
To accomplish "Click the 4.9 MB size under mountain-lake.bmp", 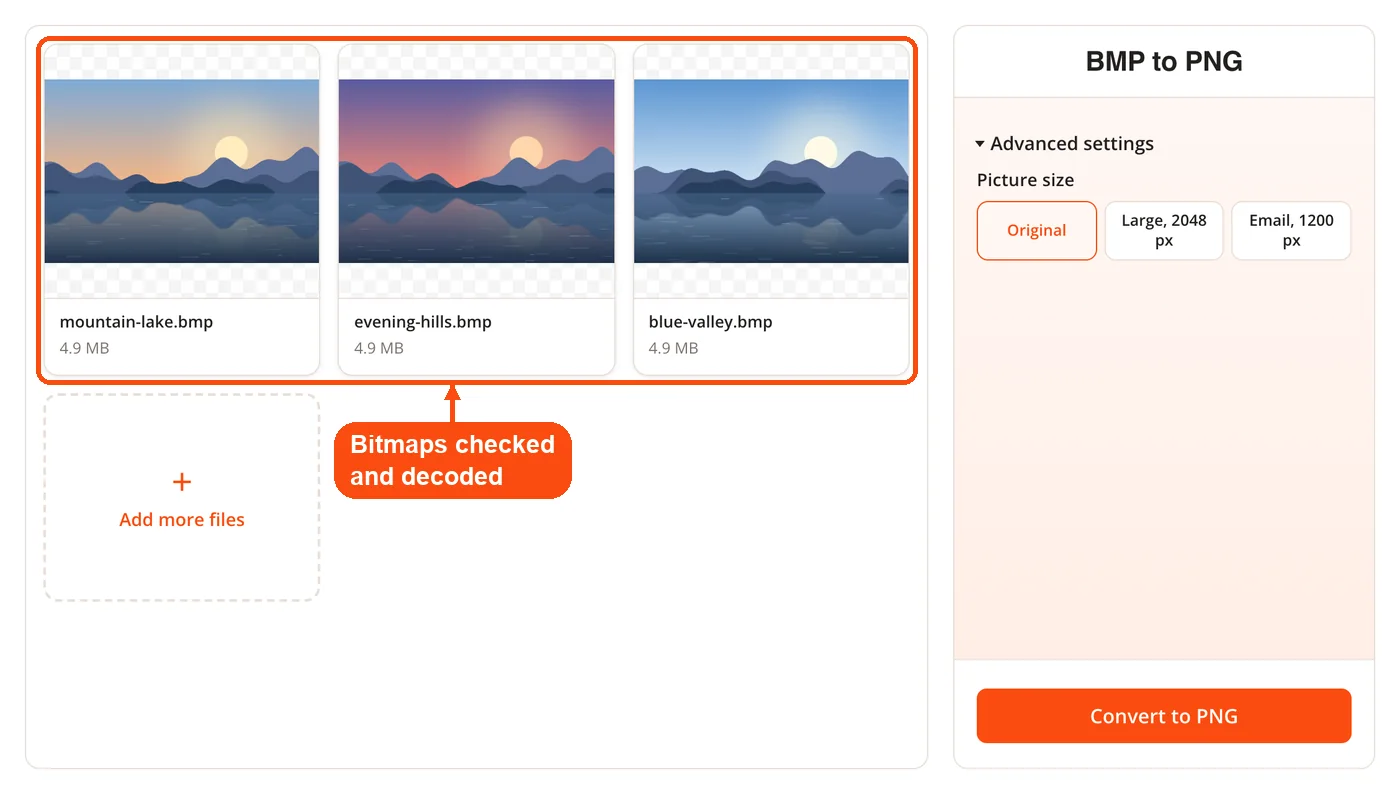I will click(84, 348).
